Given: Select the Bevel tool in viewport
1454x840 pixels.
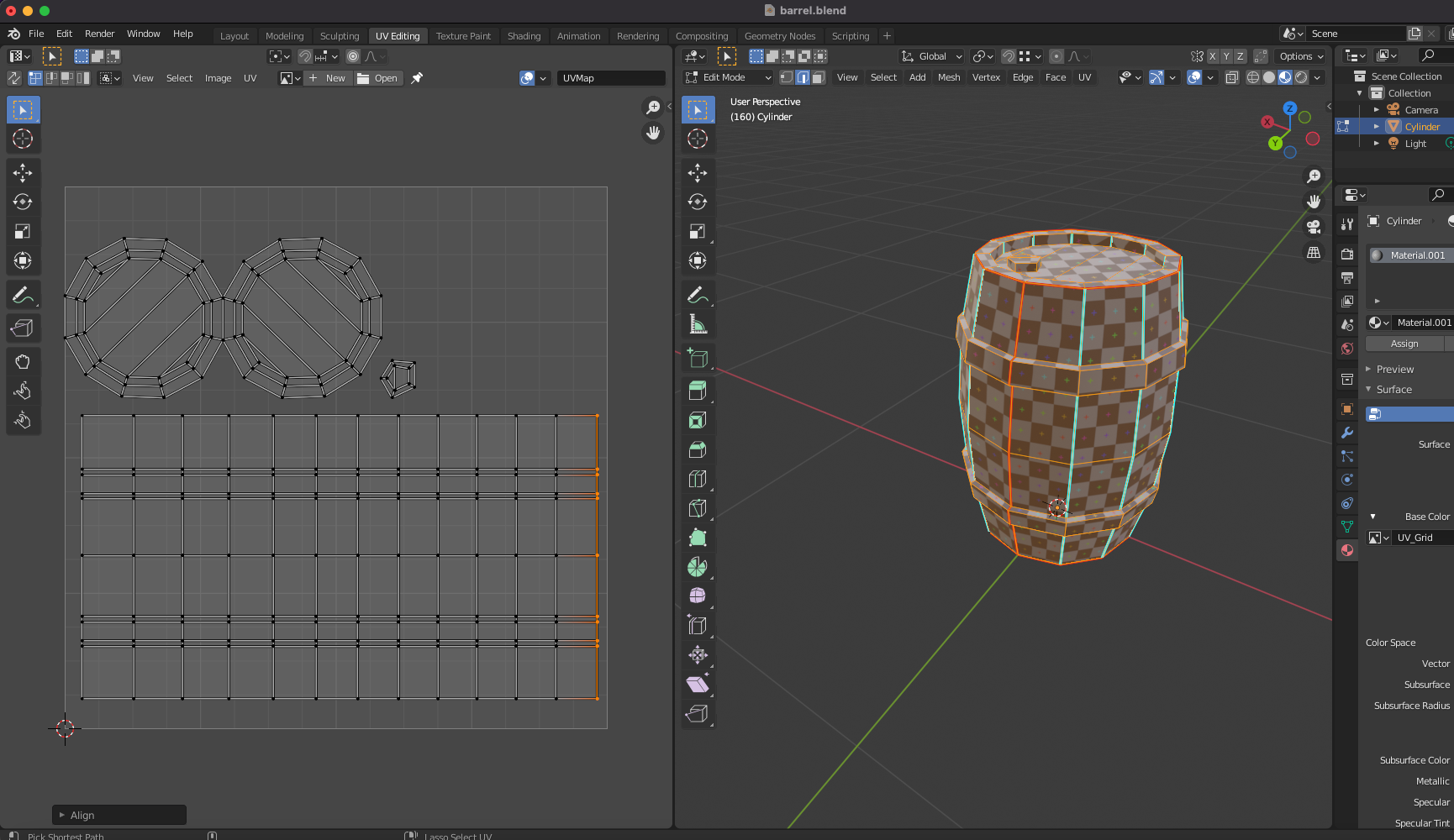Looking at the screenshot, I should tap(697, 449).
